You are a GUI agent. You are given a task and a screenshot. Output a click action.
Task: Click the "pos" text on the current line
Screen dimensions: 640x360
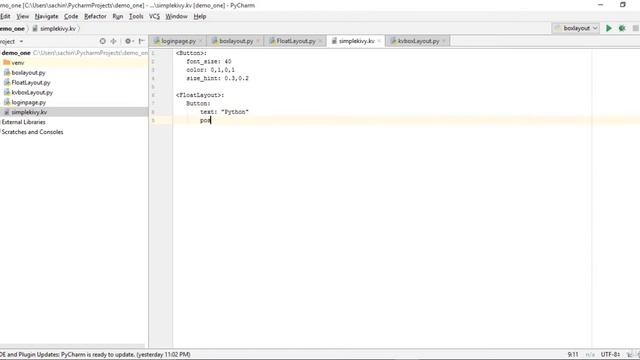click(205, 120)
